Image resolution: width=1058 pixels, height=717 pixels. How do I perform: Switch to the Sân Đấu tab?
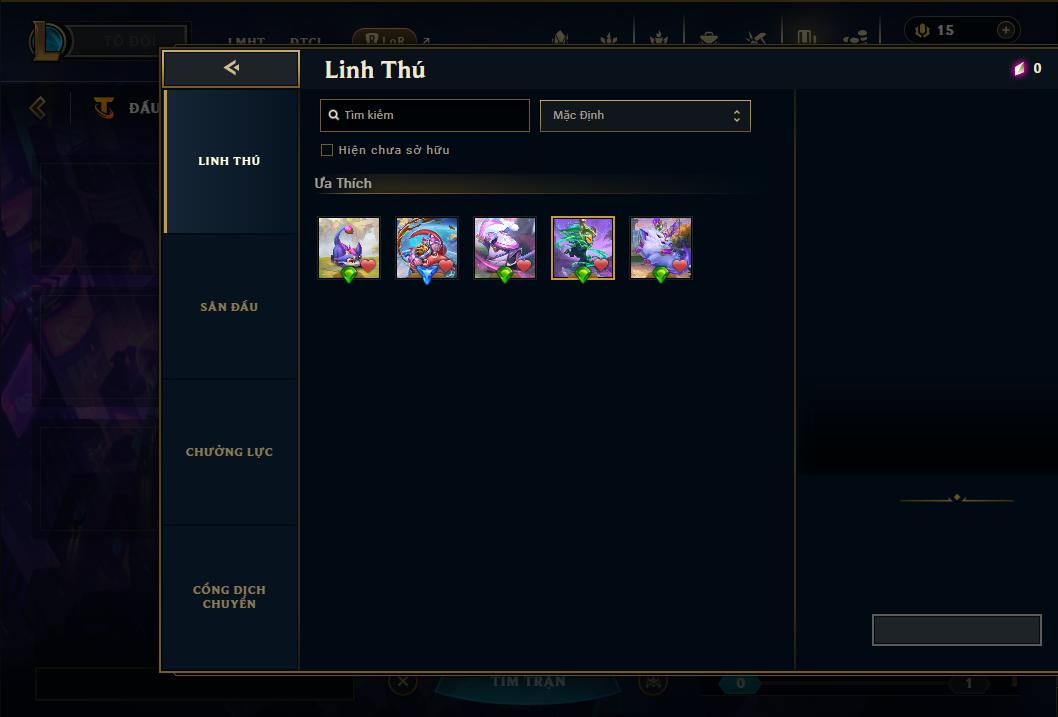230,307
